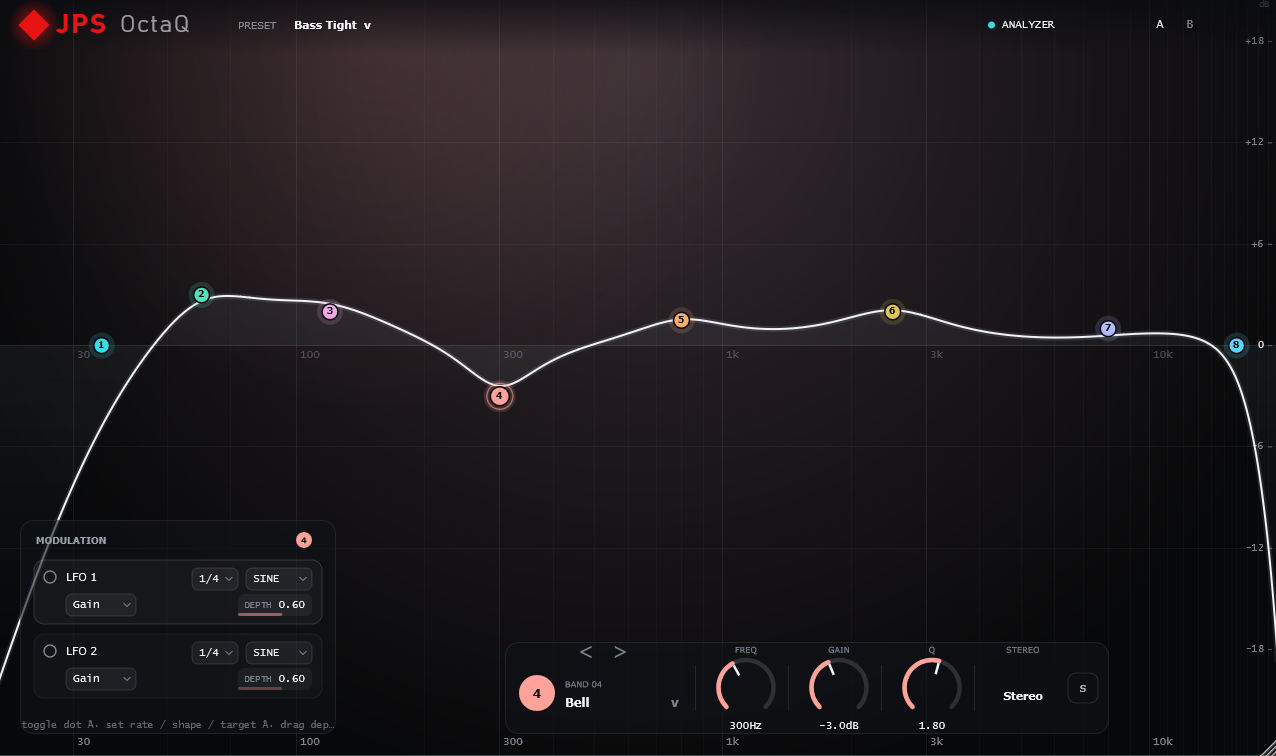Toggle LFO 2 on/off dot

[x=50, y=651]
